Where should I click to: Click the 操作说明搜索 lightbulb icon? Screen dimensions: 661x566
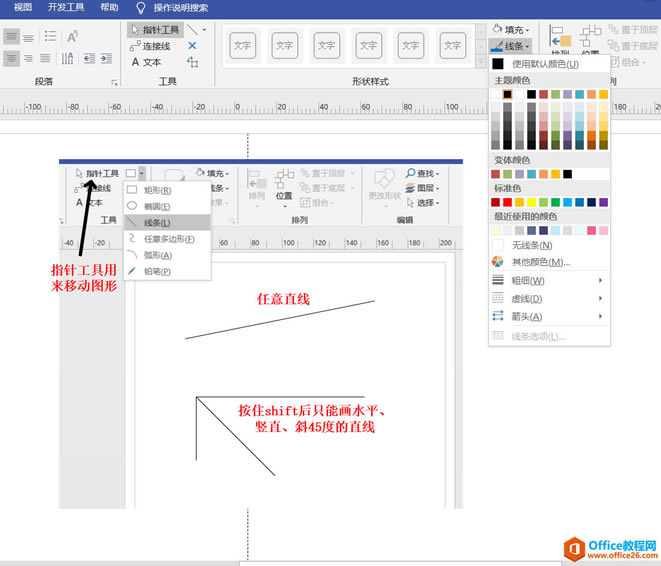(141, 7)
